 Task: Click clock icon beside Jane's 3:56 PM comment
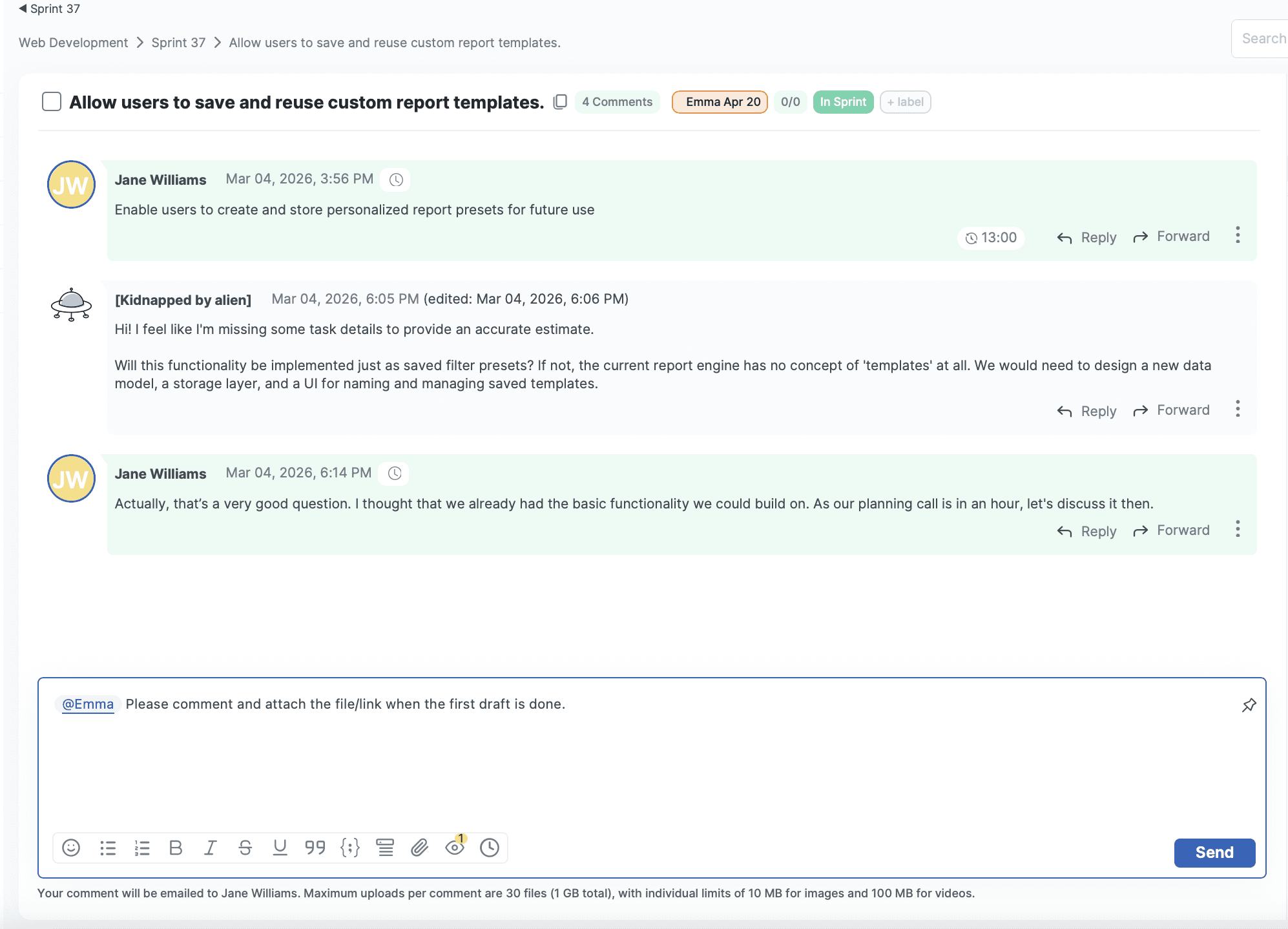tap(396, 180)
